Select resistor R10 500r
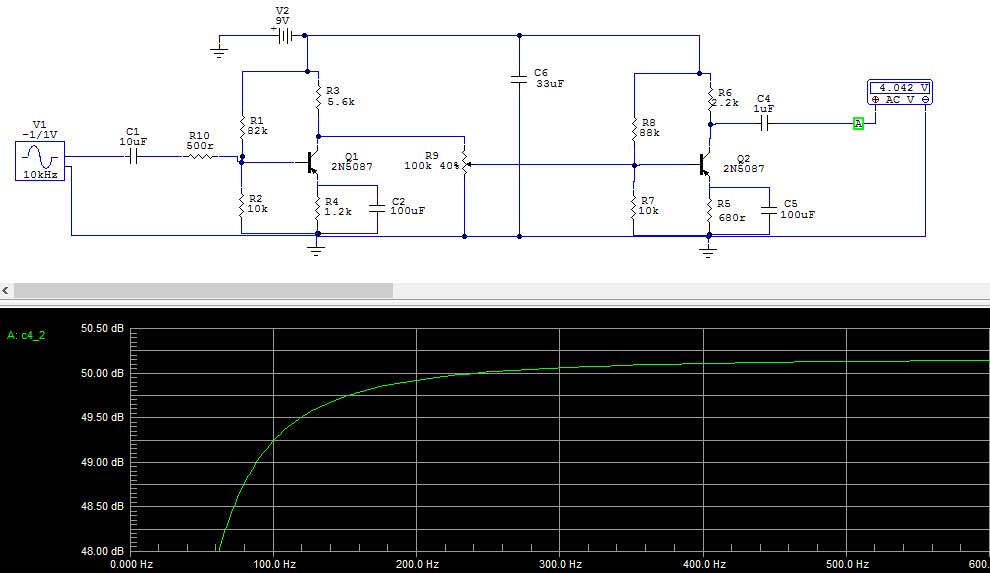Screen dimensions: 990x573 click(200, 157)
